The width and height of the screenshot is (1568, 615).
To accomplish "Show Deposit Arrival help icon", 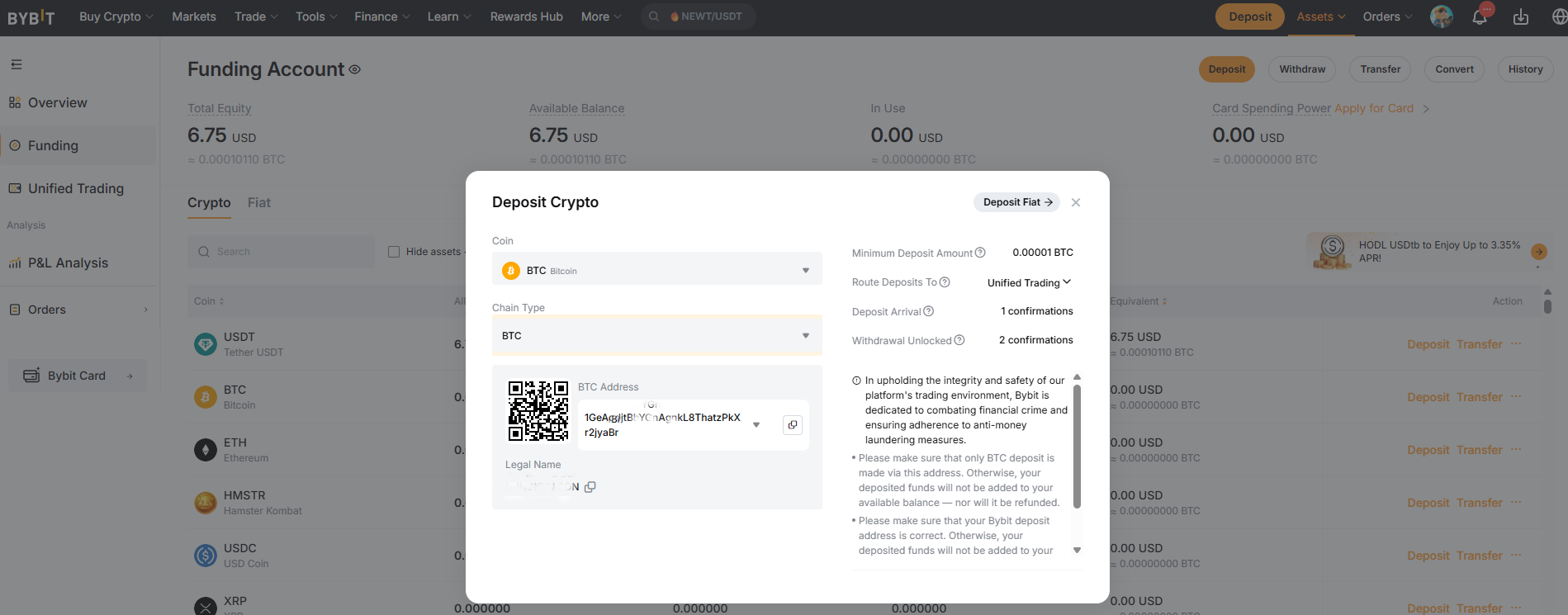I will (x=929, y=311).
